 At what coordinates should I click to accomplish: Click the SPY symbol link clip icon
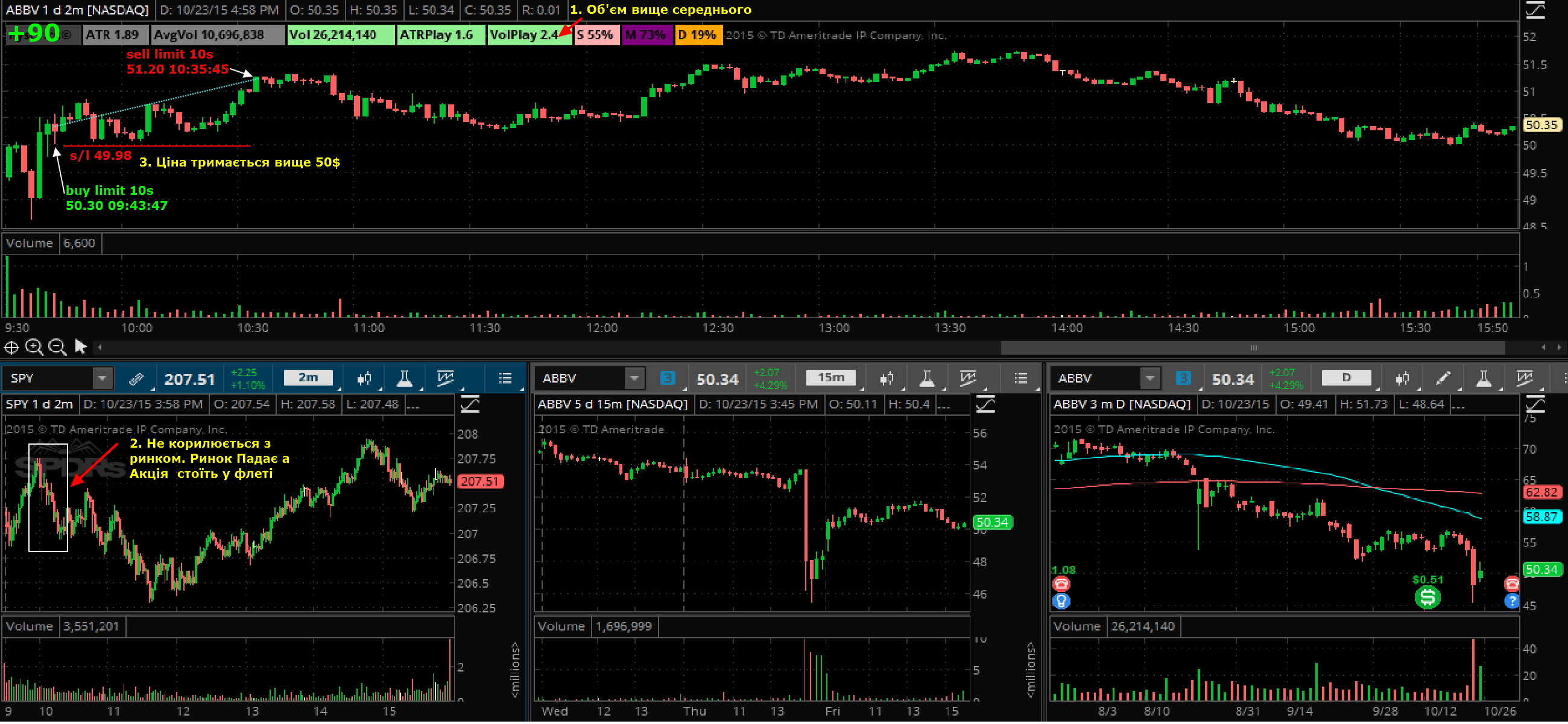[136, 379]
